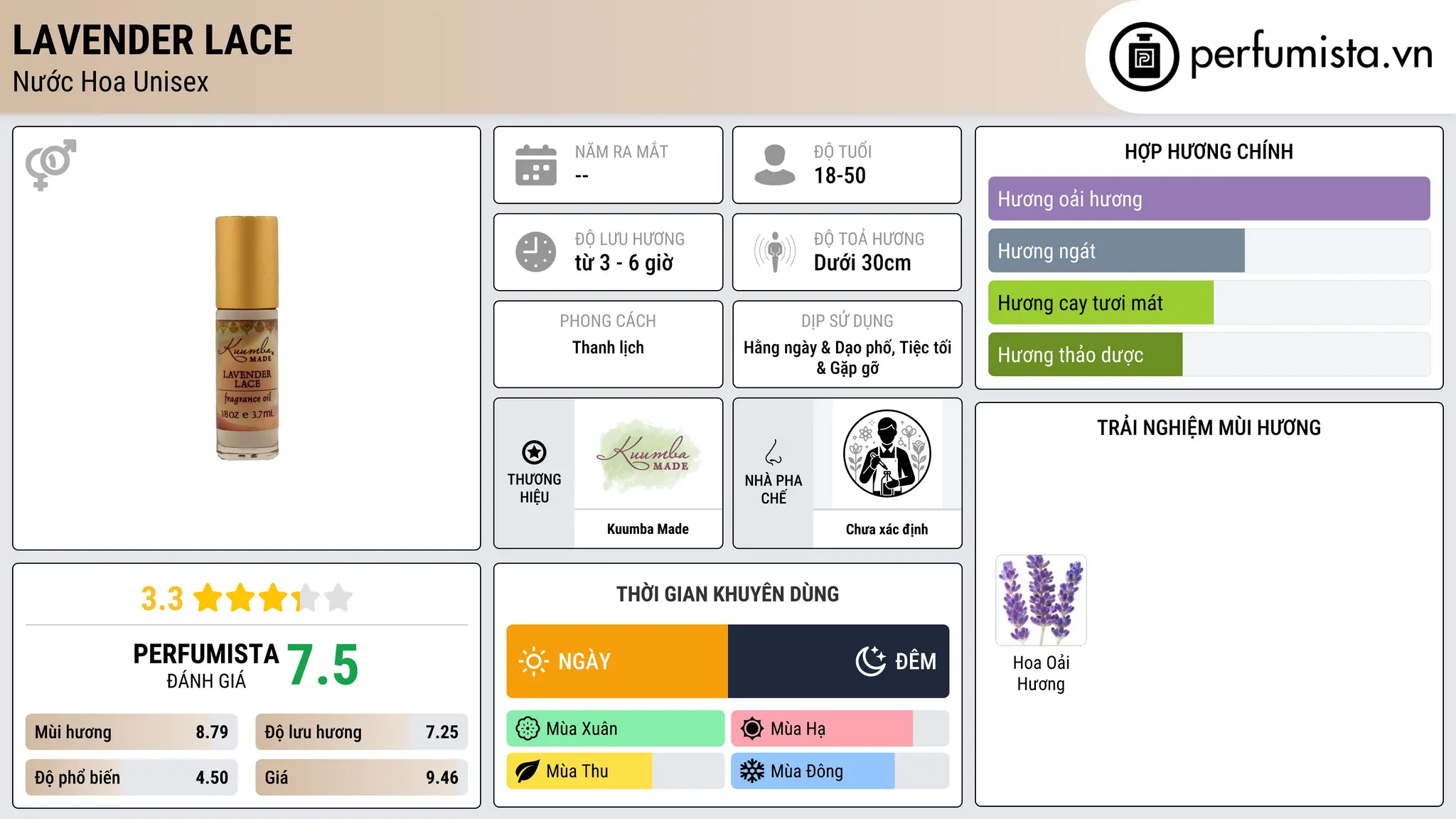Click the person icon beside Độ tuổi

(774, 165)
